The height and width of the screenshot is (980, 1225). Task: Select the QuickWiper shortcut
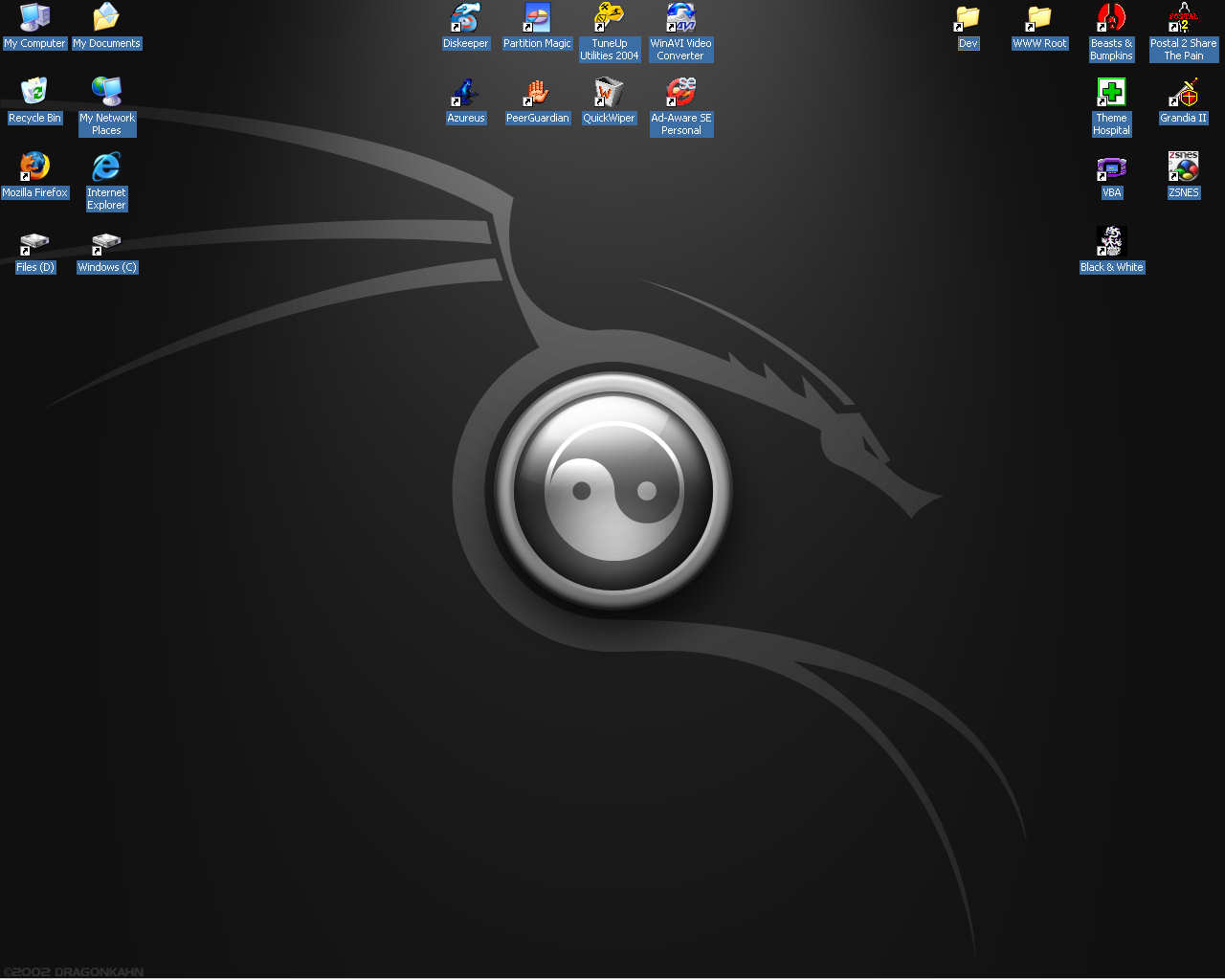(609, 92)
